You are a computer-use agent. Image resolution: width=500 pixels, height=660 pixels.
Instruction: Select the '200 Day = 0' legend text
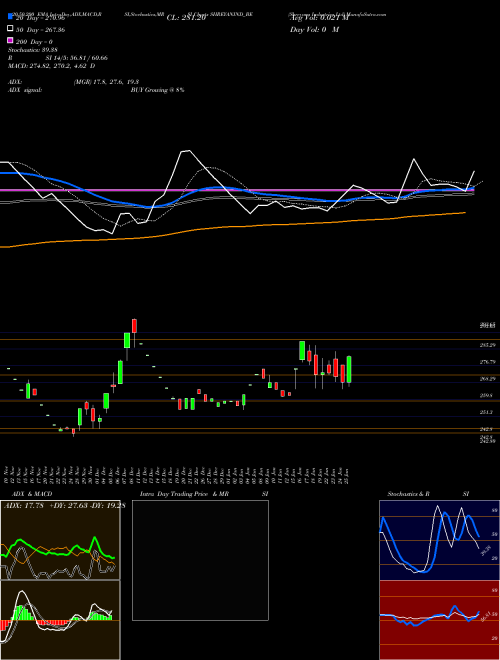tap(34, 42)
